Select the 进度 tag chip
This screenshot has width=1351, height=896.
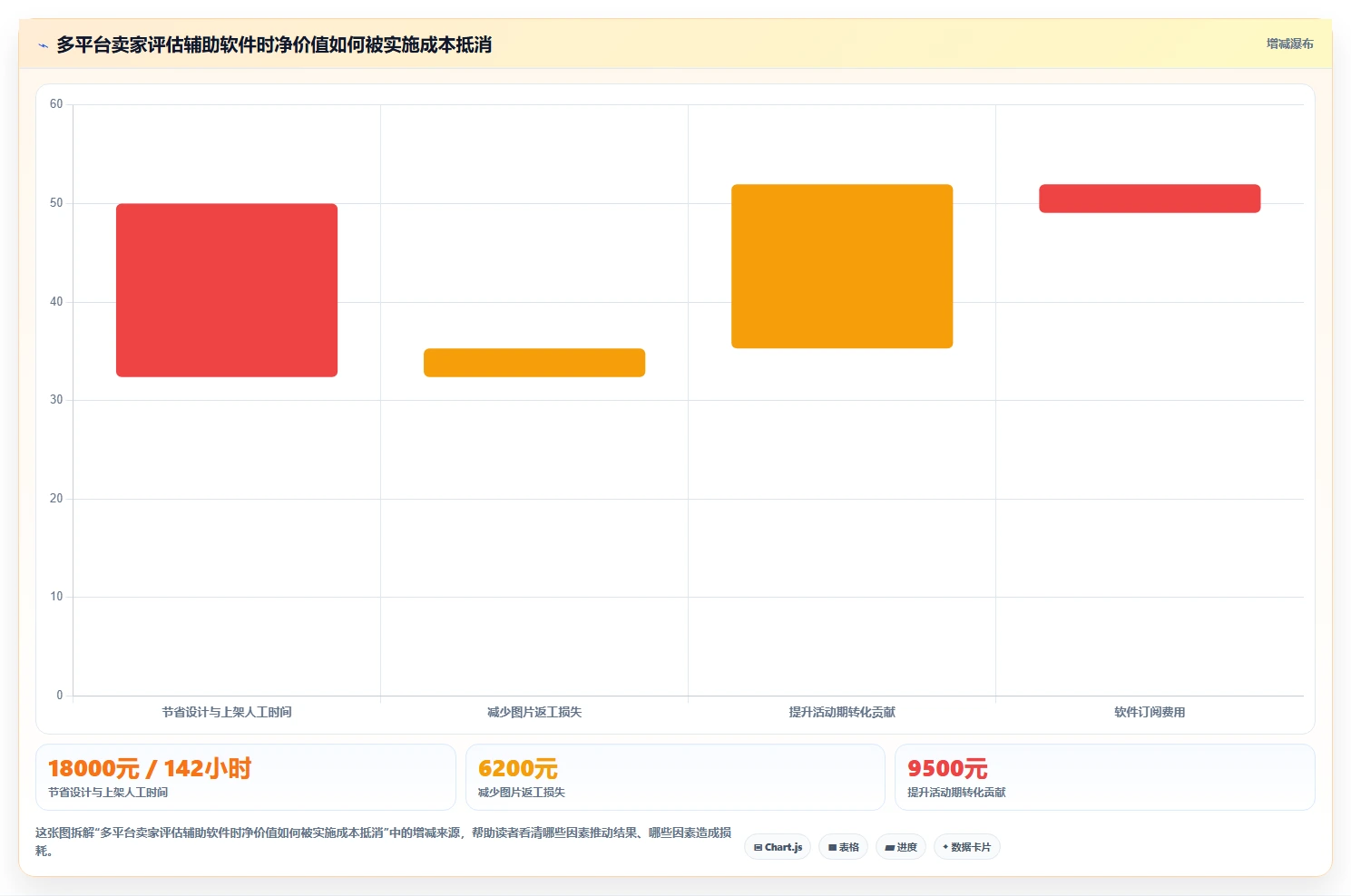click(901, 847)
